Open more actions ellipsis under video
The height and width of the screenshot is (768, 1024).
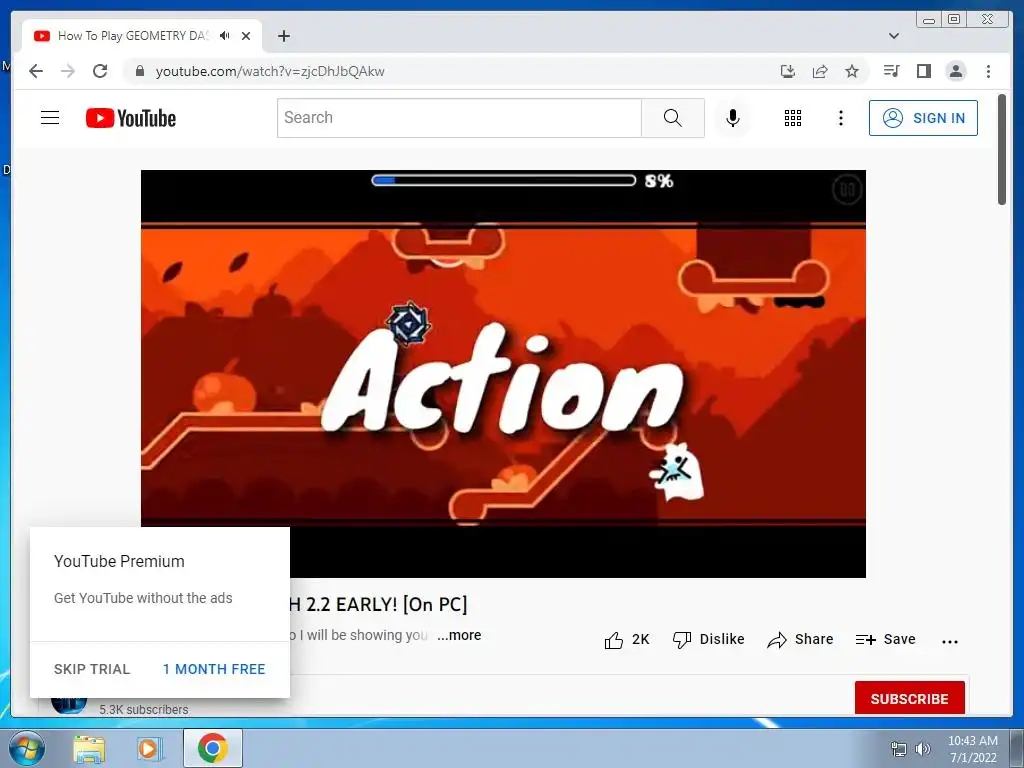point(950,641)
